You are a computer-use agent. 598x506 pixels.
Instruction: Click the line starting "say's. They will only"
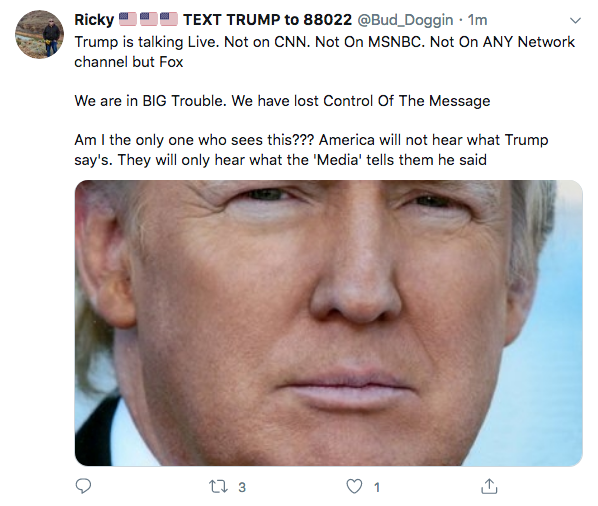tap(280, 160)
